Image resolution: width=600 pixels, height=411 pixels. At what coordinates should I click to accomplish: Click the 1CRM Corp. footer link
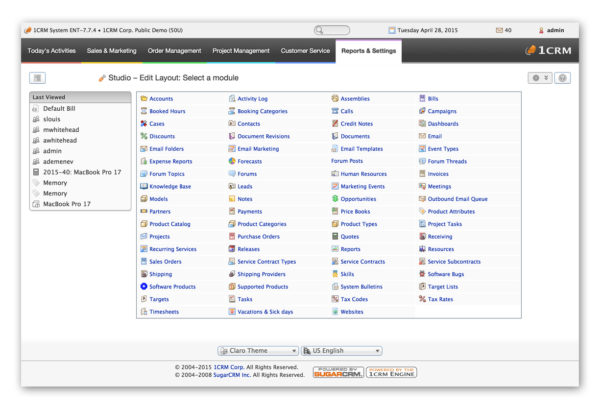pyautogui.click(x=228, y=367)
